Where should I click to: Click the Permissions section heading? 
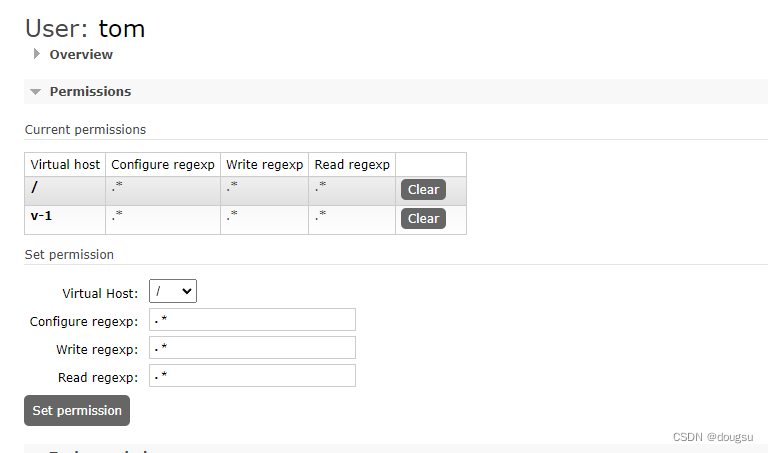click(90, 92)
